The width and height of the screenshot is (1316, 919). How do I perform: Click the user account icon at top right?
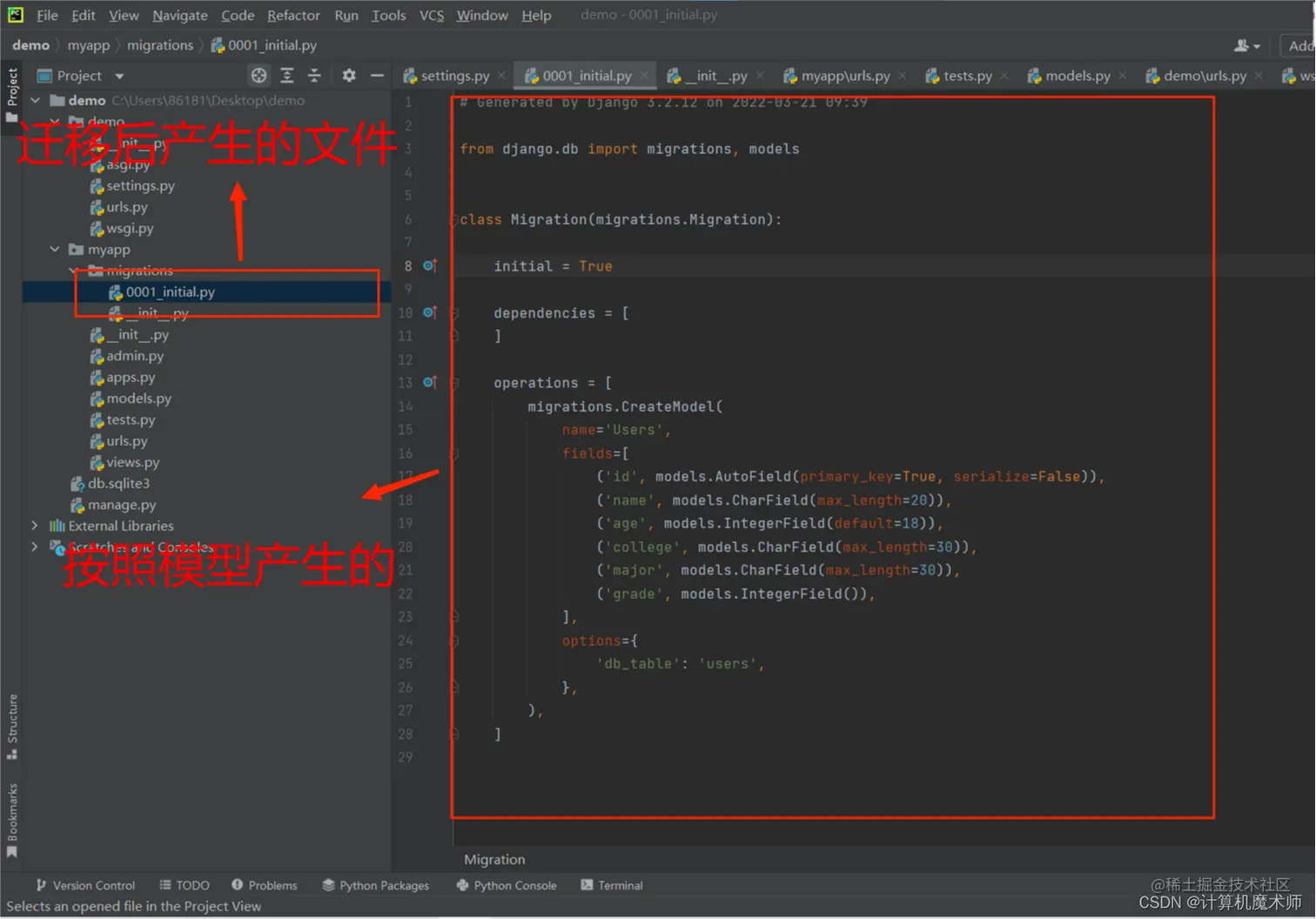pos(1246,45)
